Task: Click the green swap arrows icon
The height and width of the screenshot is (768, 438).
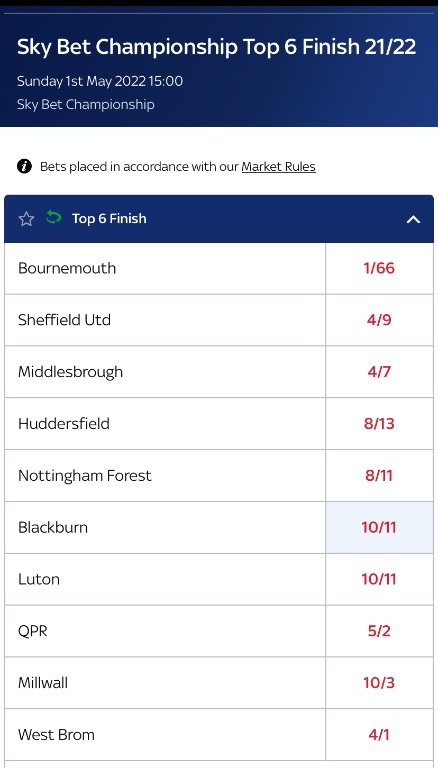Action: point(53,217)
